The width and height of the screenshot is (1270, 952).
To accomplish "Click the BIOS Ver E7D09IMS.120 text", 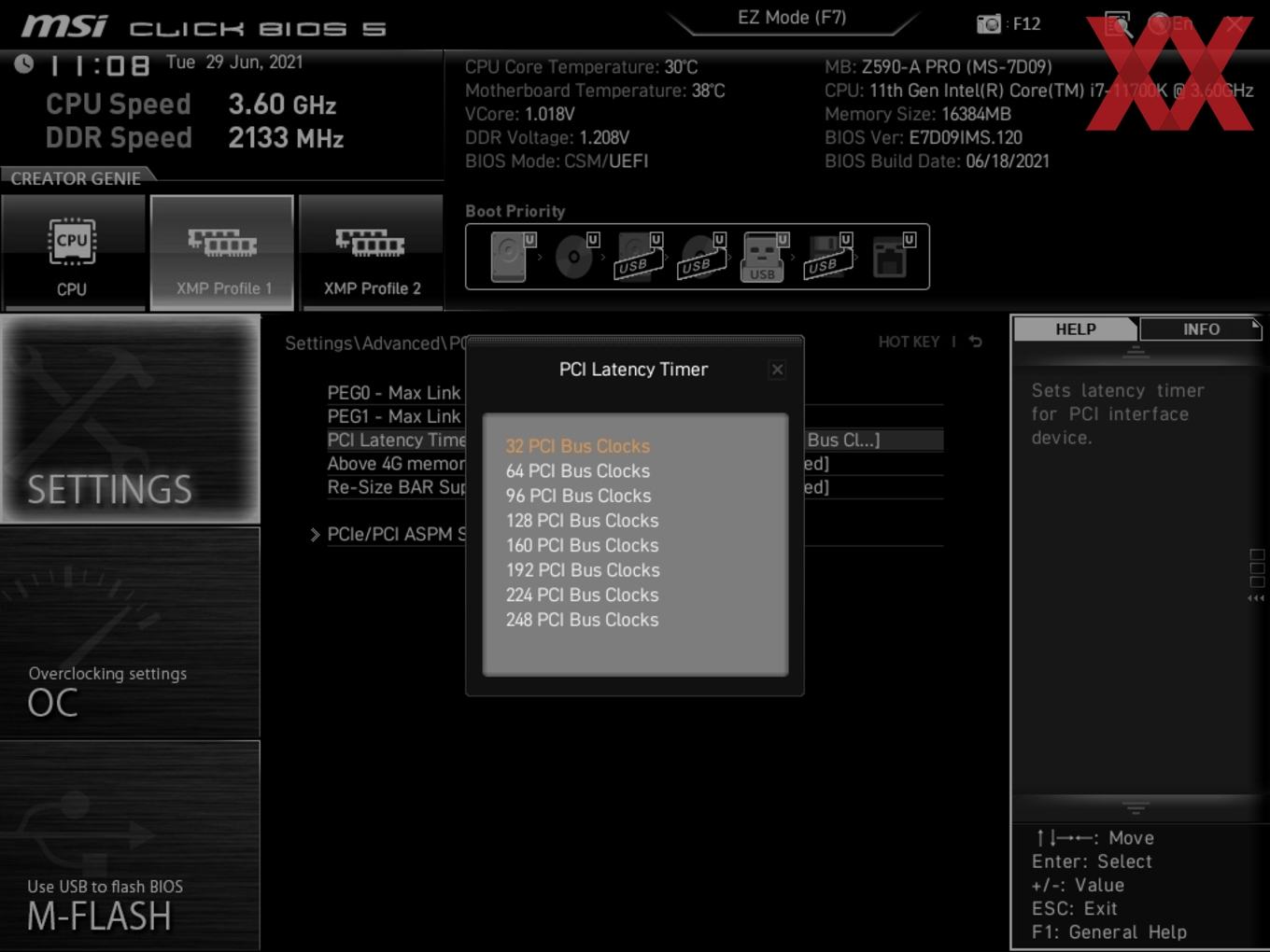I will (924, 138).
